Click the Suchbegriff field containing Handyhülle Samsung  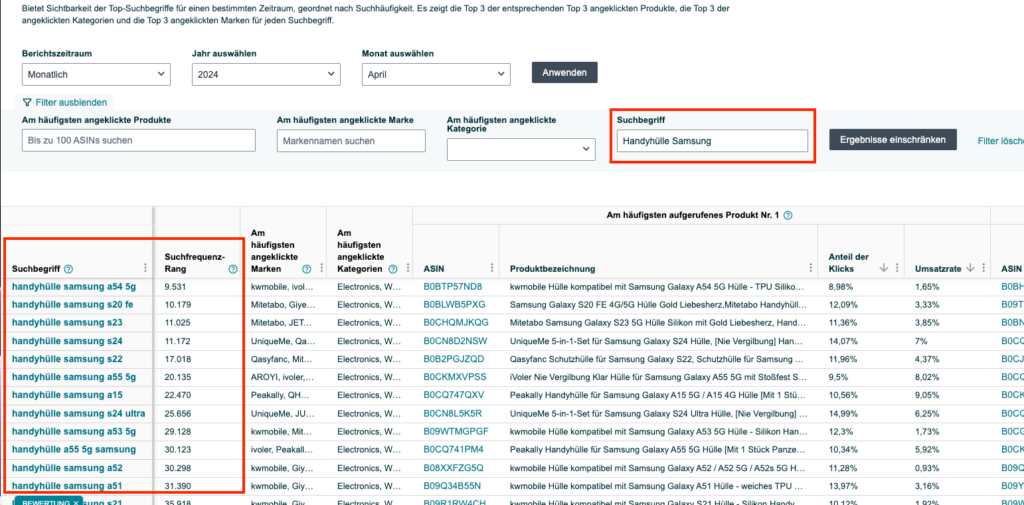pyautogui.click(x=712, y=140)
